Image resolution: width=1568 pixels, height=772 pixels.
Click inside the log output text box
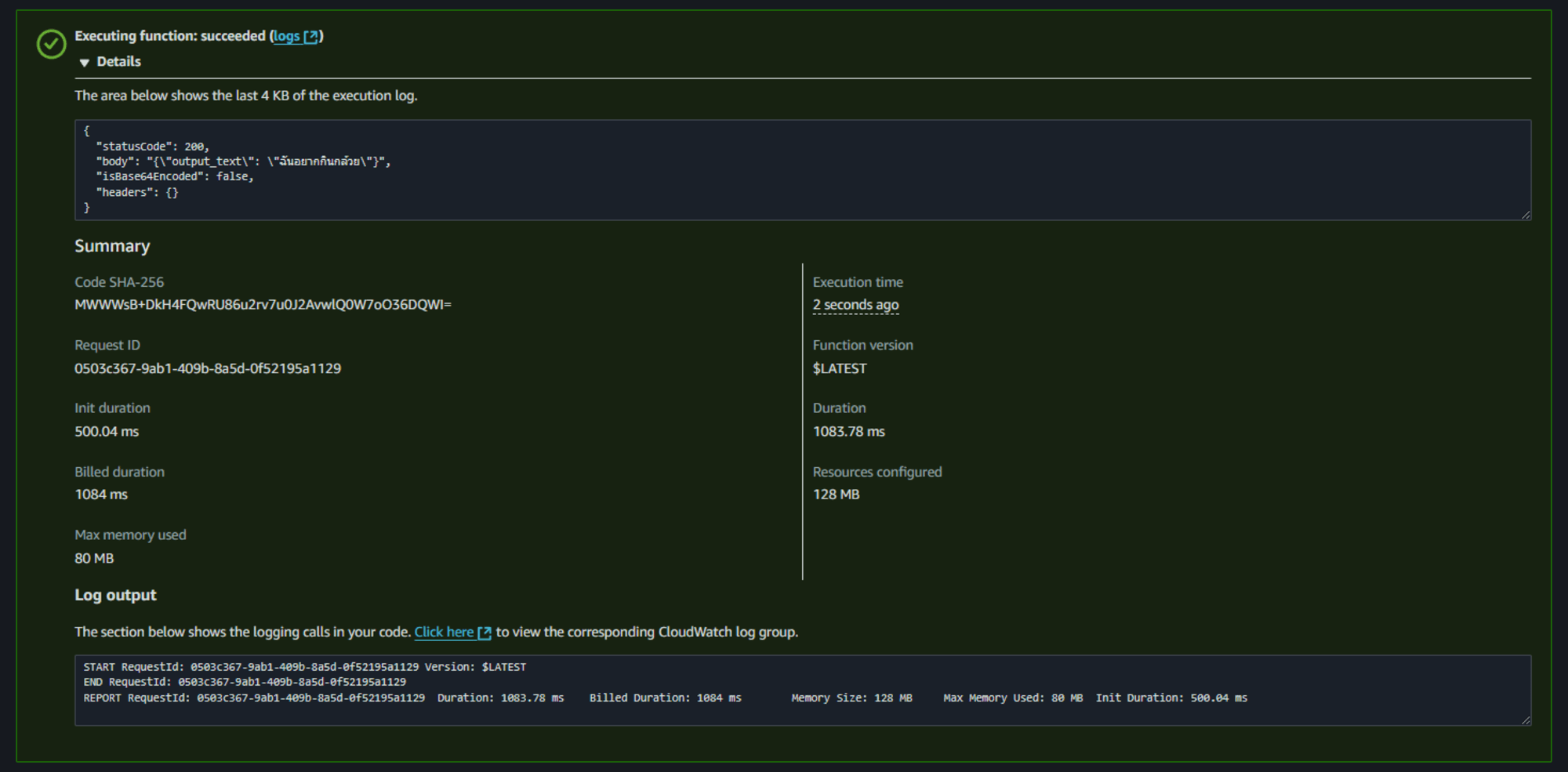click(x=803, y=690)
